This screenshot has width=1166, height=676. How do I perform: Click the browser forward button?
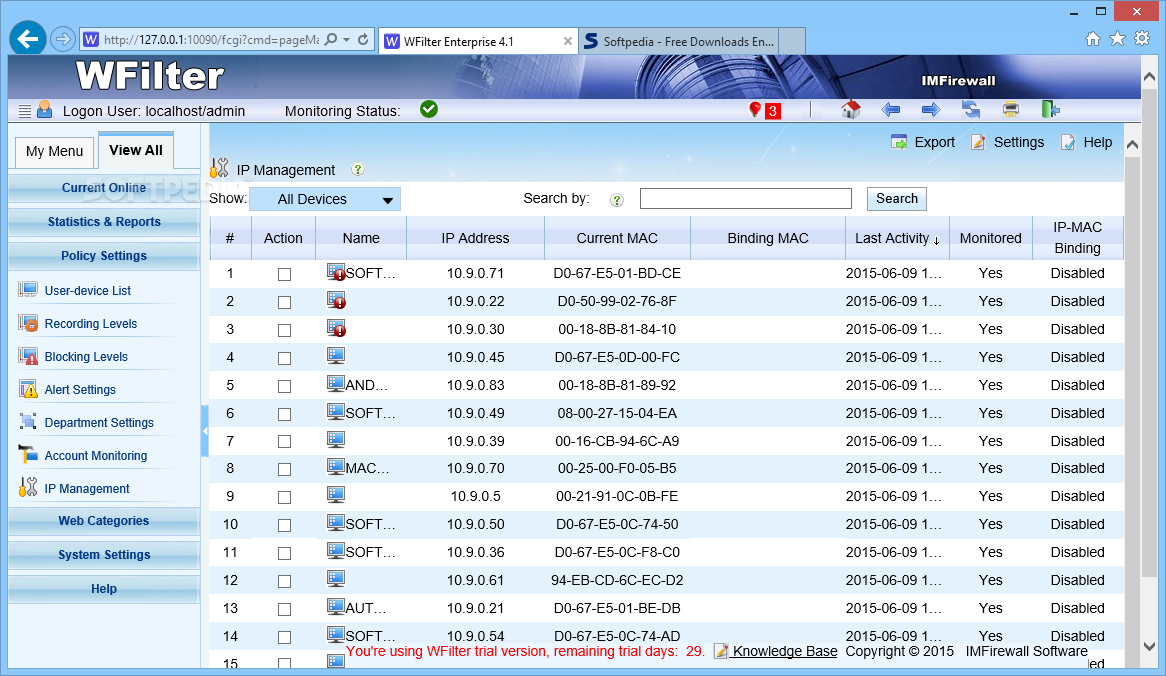(x=63, y=39)
